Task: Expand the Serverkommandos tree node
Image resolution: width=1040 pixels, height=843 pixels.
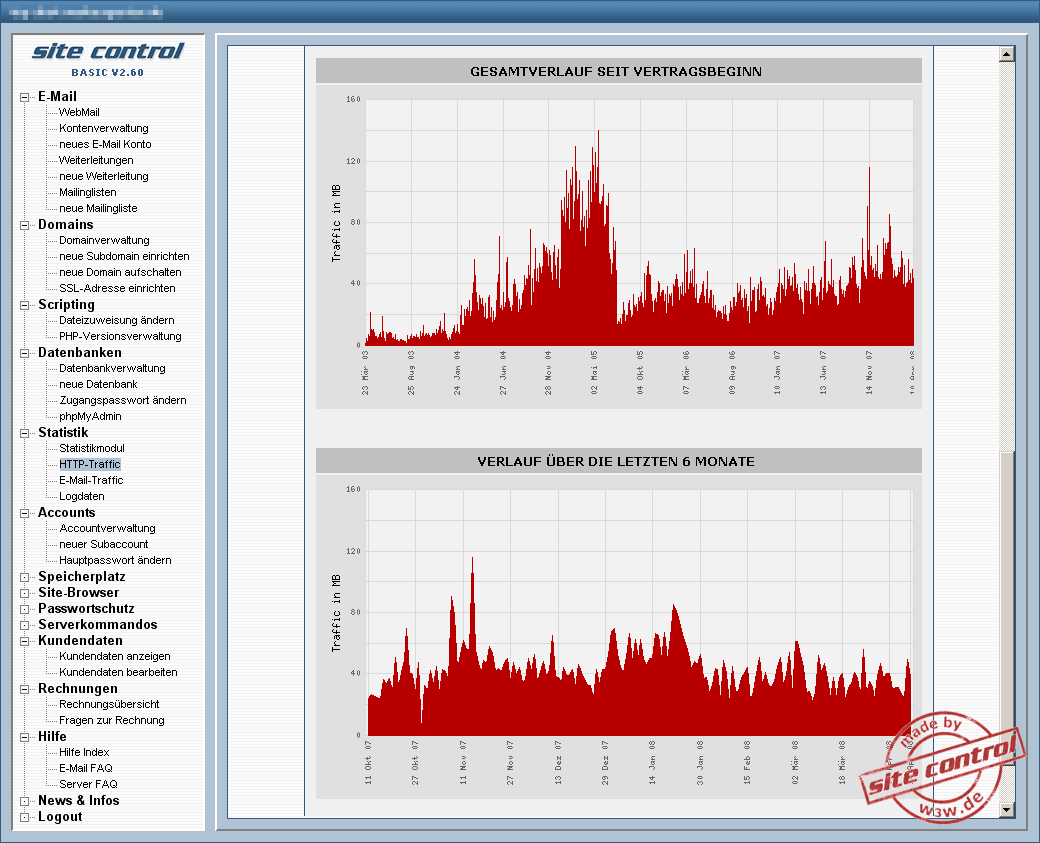Action: point(25,625)
